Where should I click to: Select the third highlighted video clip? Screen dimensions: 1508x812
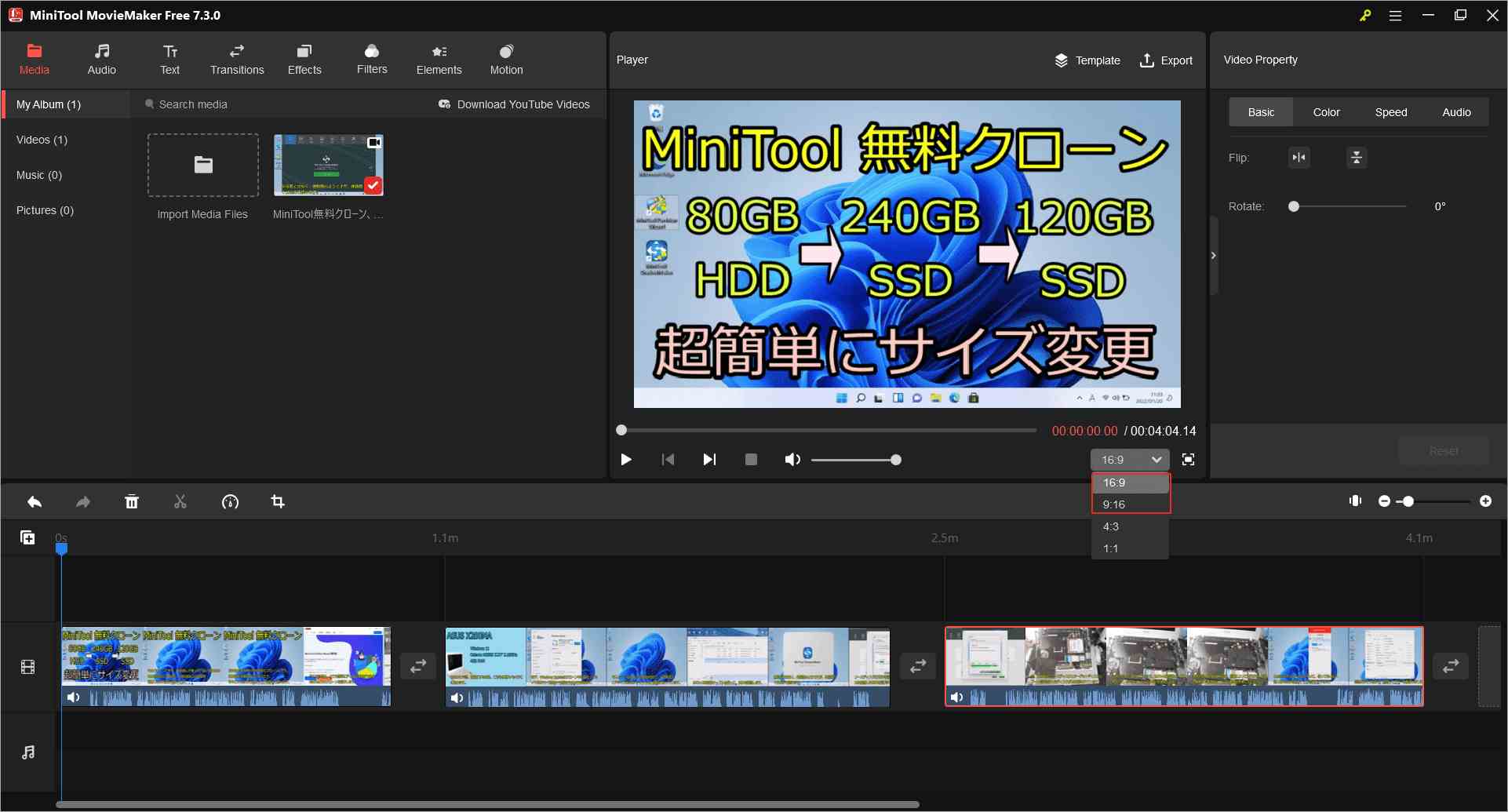1184,667
